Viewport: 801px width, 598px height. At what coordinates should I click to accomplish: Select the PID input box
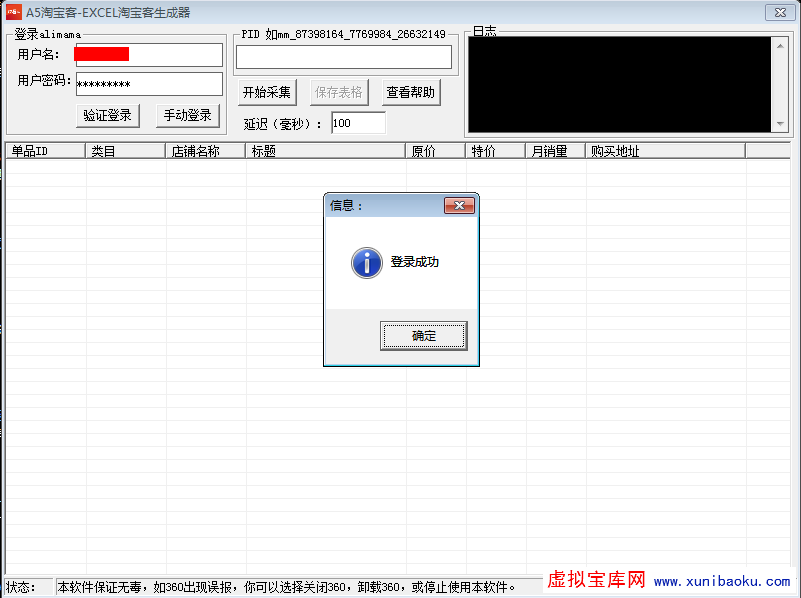pos(344,56)
